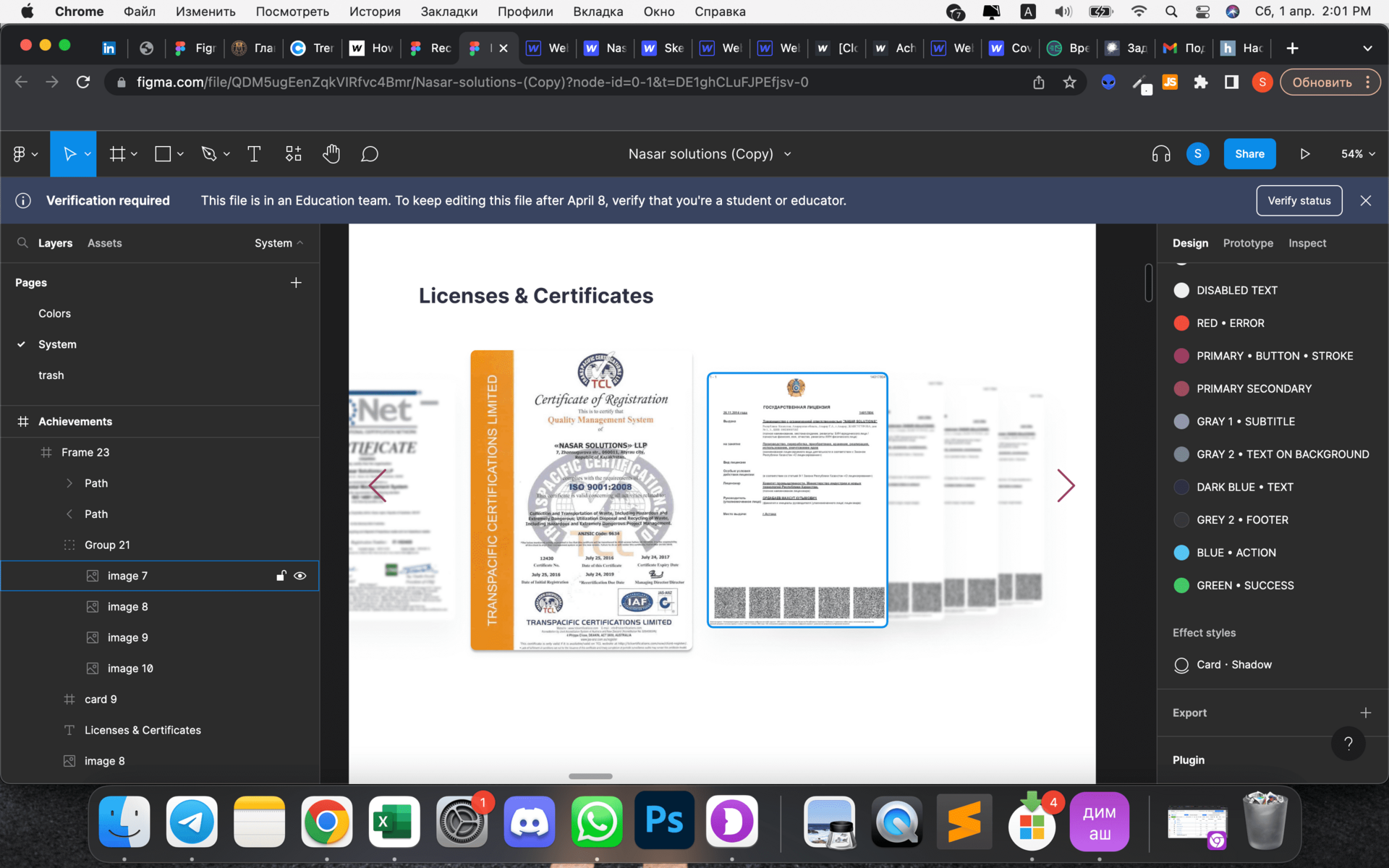
Task: Select the Hand tool
Action: tap(331, 154)
